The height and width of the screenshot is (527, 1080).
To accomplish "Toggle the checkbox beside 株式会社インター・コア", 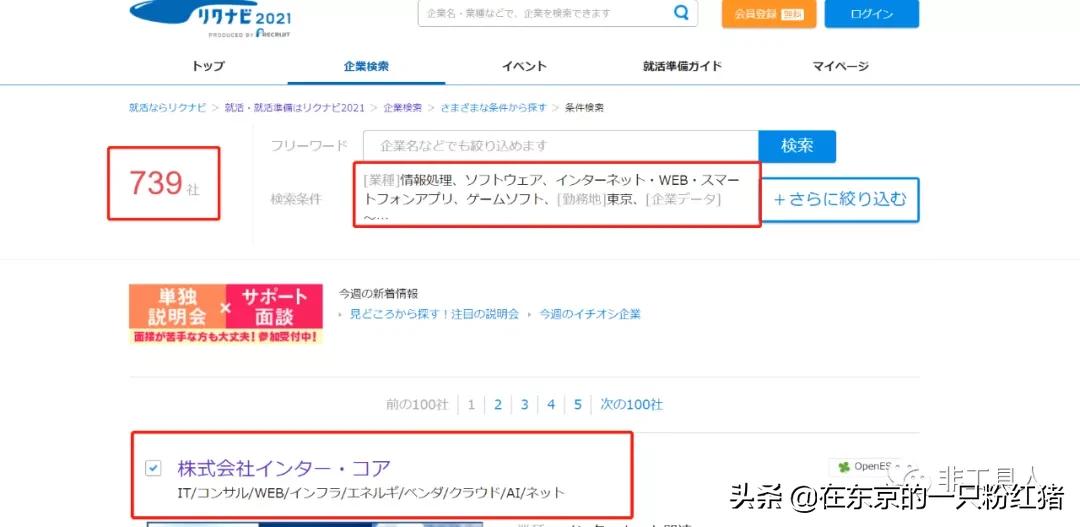I will [153, 468].
